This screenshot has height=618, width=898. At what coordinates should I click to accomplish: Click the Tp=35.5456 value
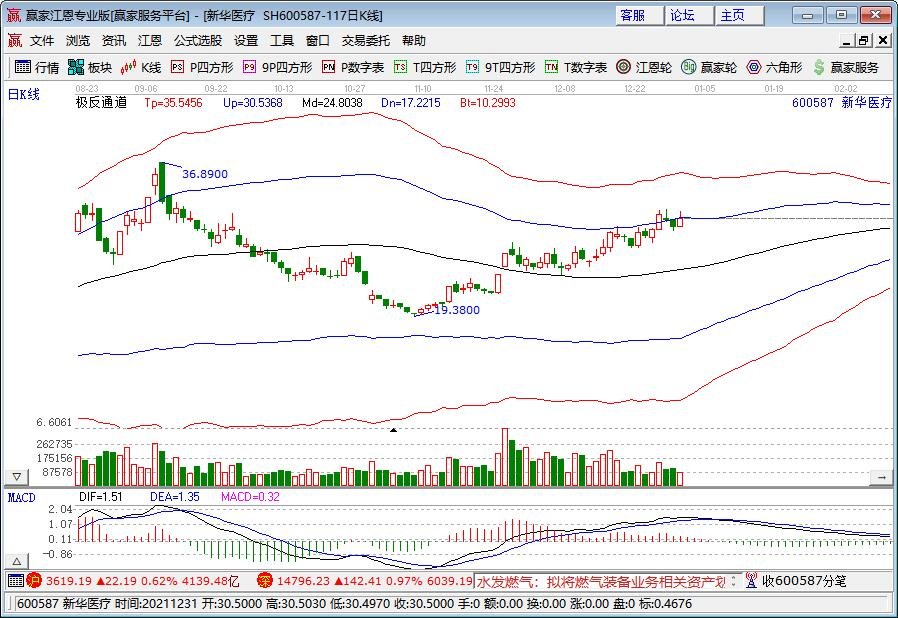click(x=173, y=103)
